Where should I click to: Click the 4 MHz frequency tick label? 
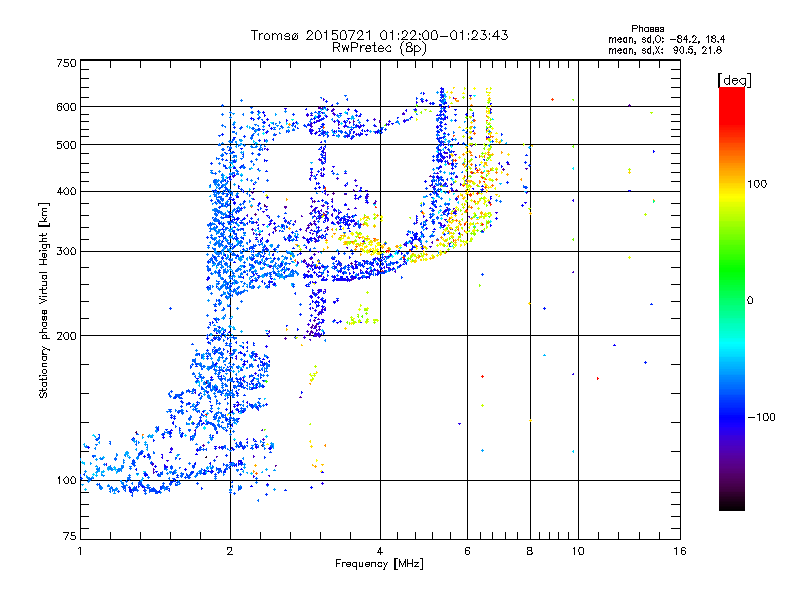[380, 551]
